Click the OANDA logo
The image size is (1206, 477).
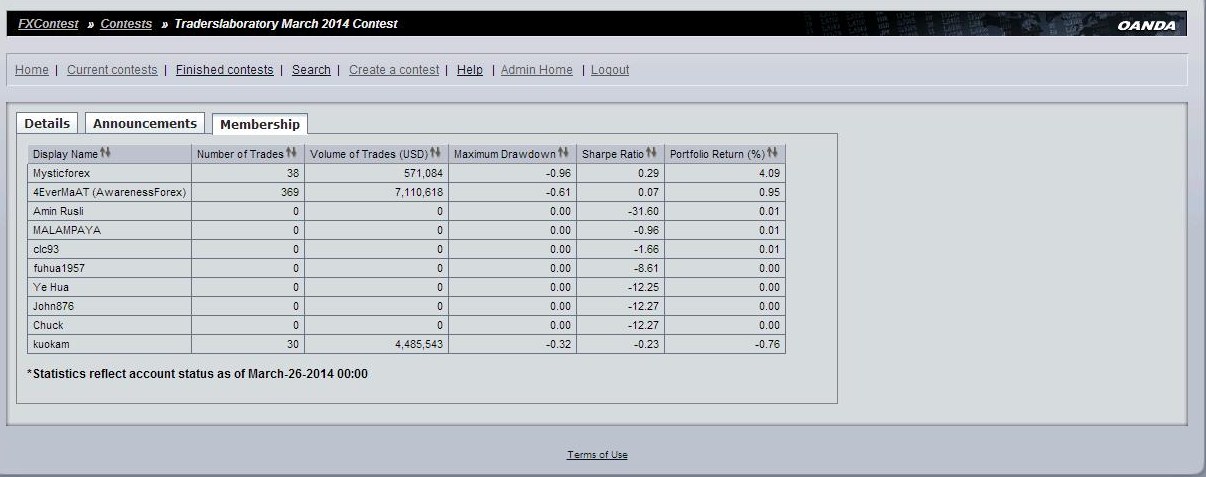point(1146,25)
